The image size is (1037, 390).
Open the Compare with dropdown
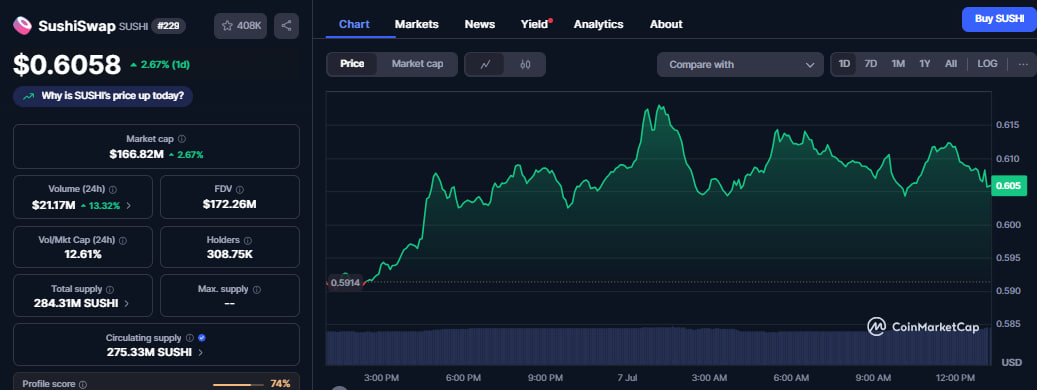(740, 65)
